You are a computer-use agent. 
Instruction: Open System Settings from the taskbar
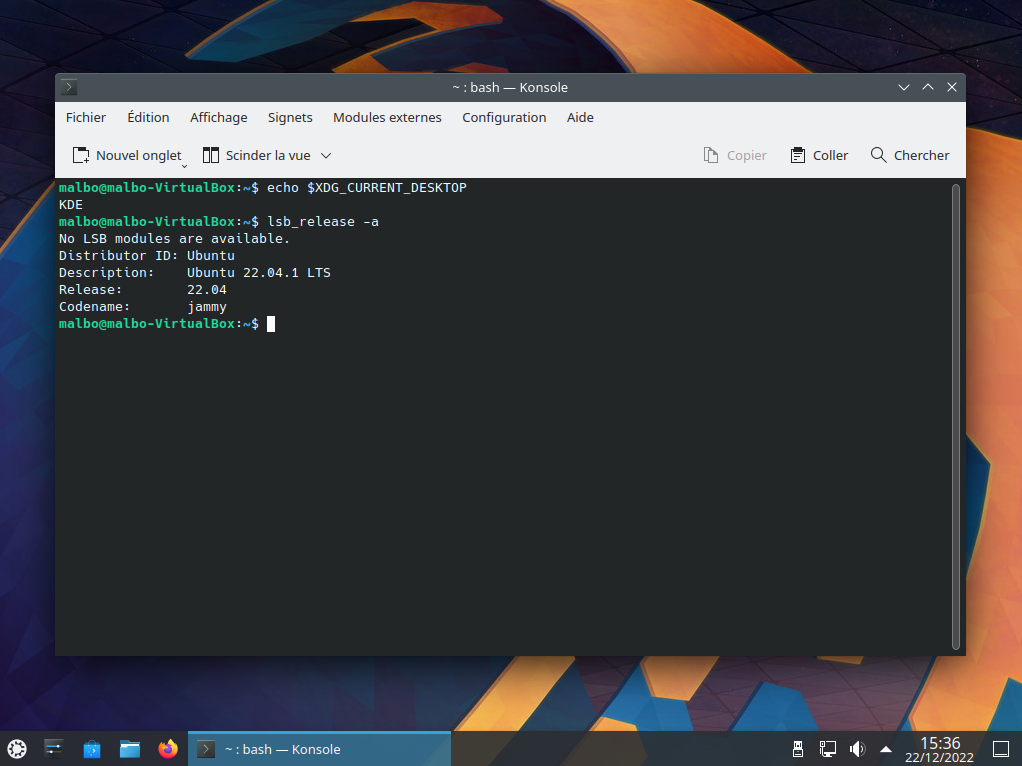click(x=54, y=749)
